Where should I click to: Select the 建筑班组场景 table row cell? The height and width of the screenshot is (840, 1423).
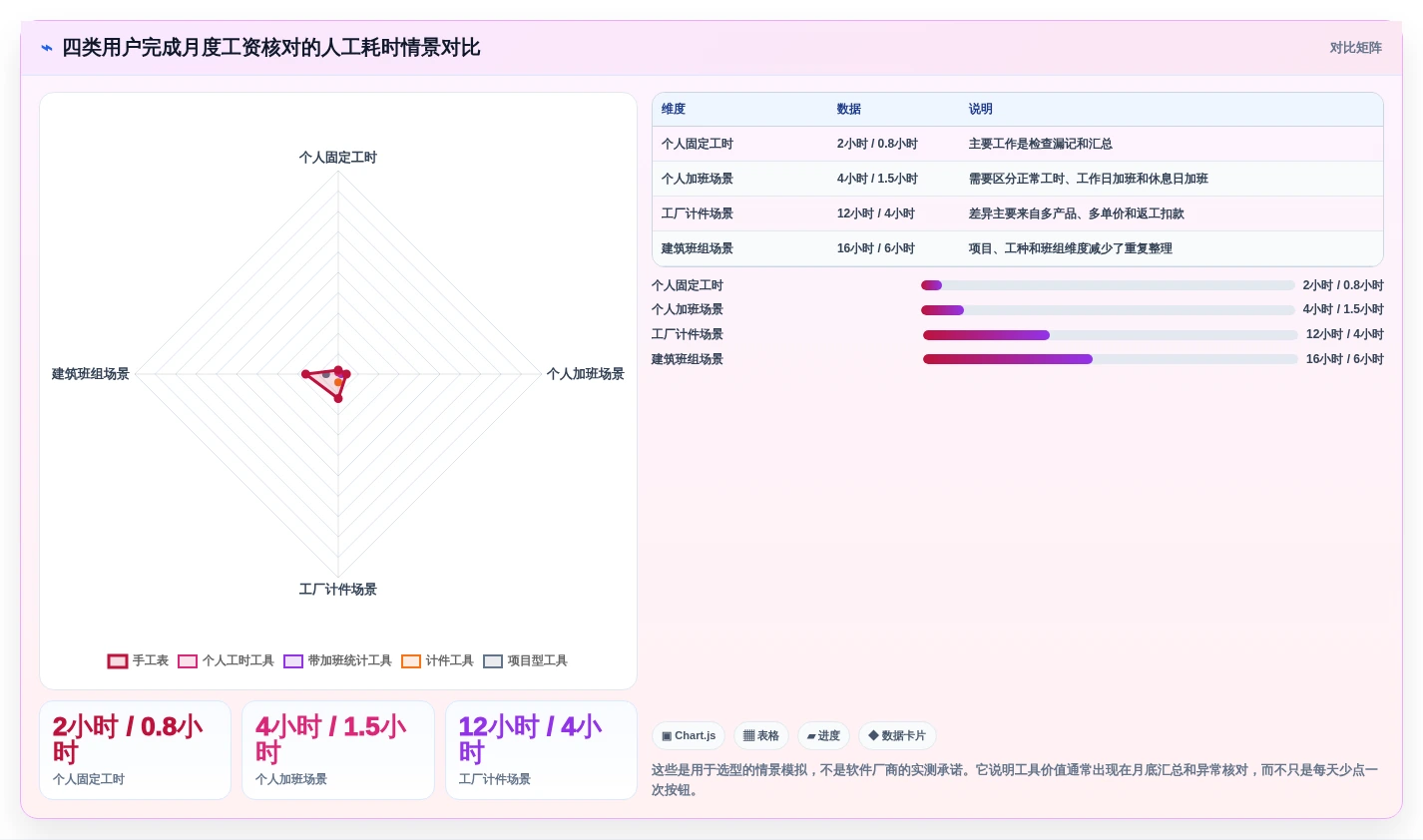tap(740, 249)
